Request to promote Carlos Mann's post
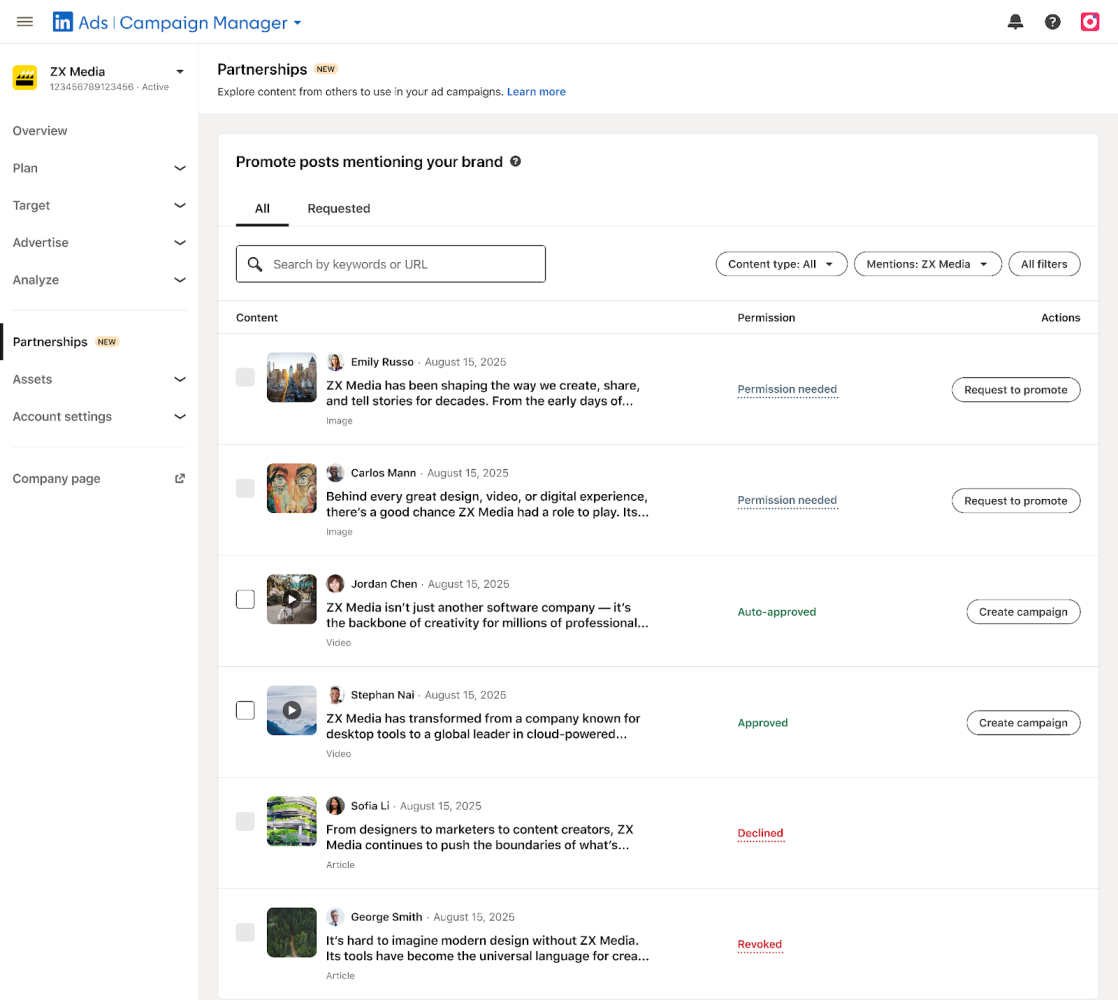This screenshot has height=1000, width=1118. click(x=1015, y=501)
